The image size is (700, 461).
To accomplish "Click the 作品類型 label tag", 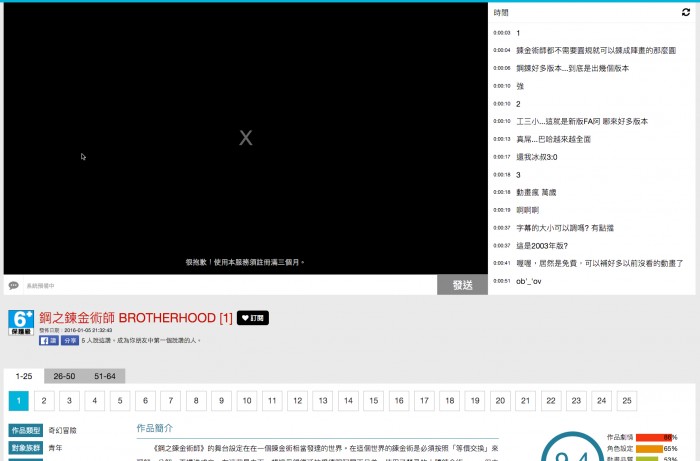I will [26, 431].
